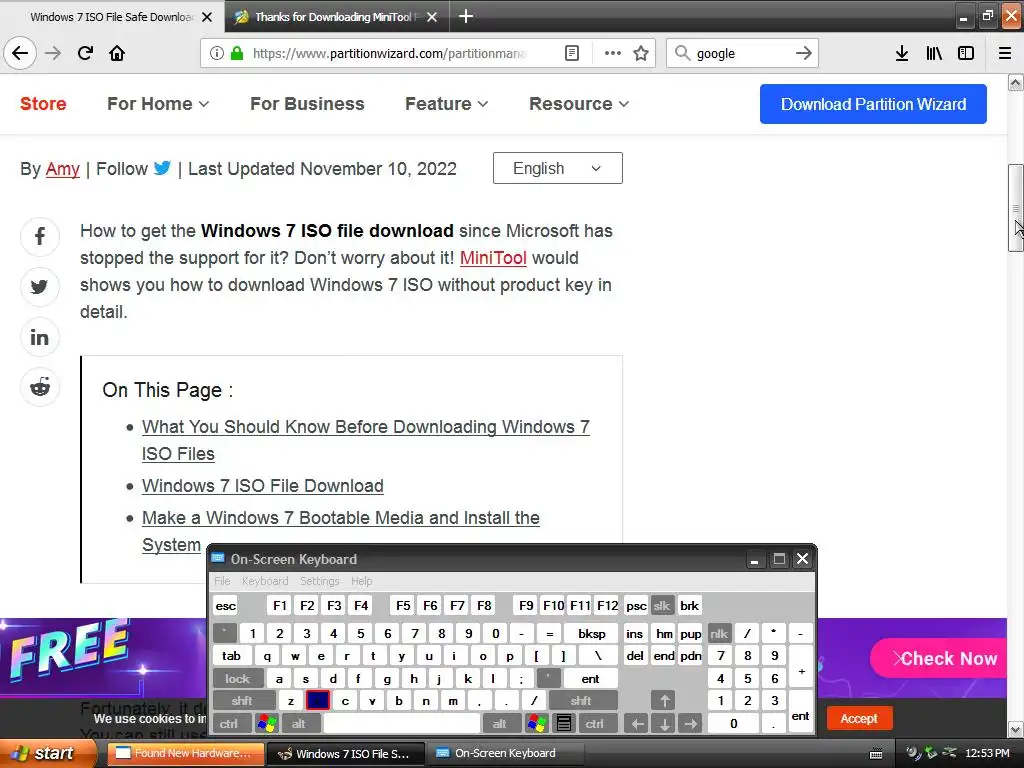Expand the Resource dropdown menu
The width and height of the screenshot is (1024, 768).
click(579, 104)
